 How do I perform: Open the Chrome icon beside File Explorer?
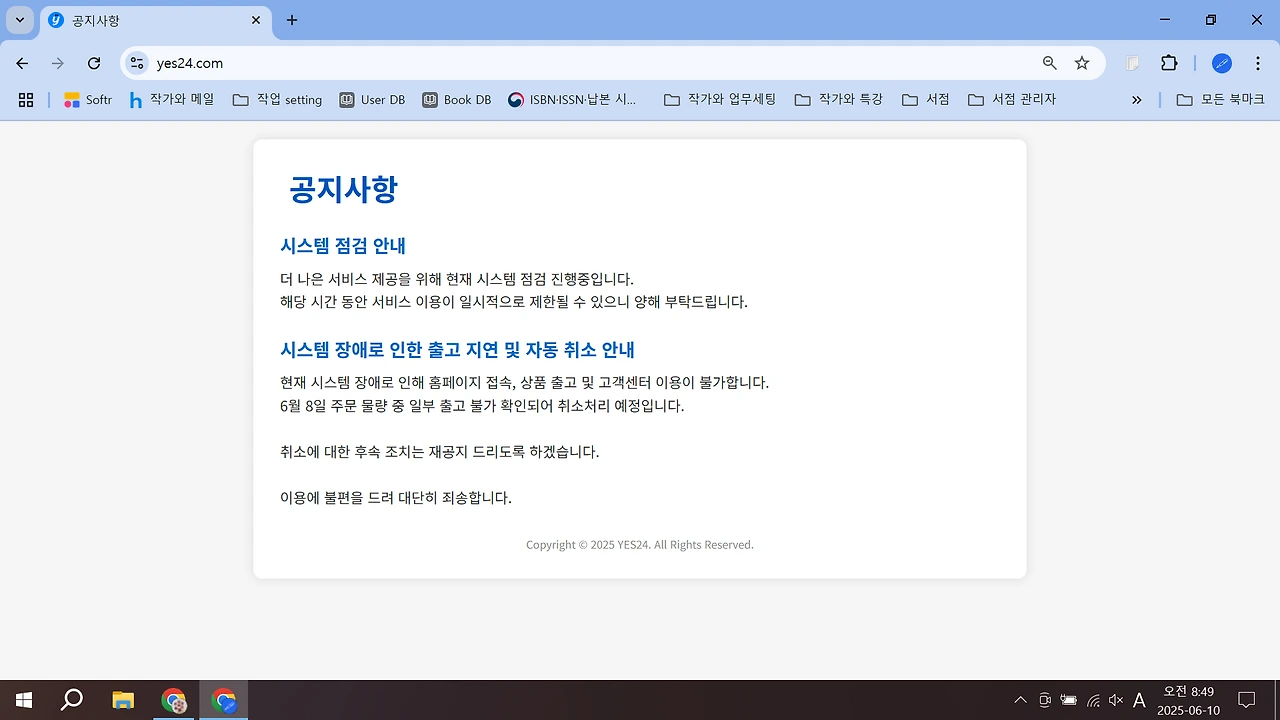click(174, 700)
